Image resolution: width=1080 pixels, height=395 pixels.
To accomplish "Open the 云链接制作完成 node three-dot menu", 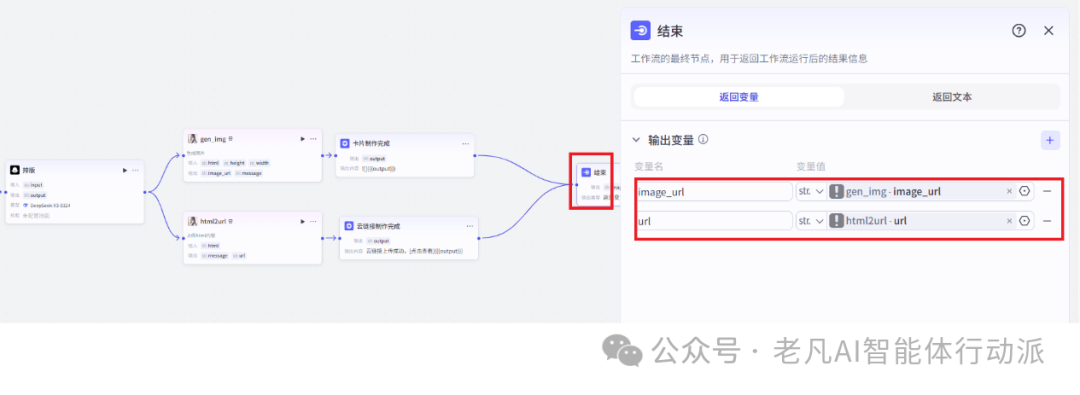I will tap(470, 225).
